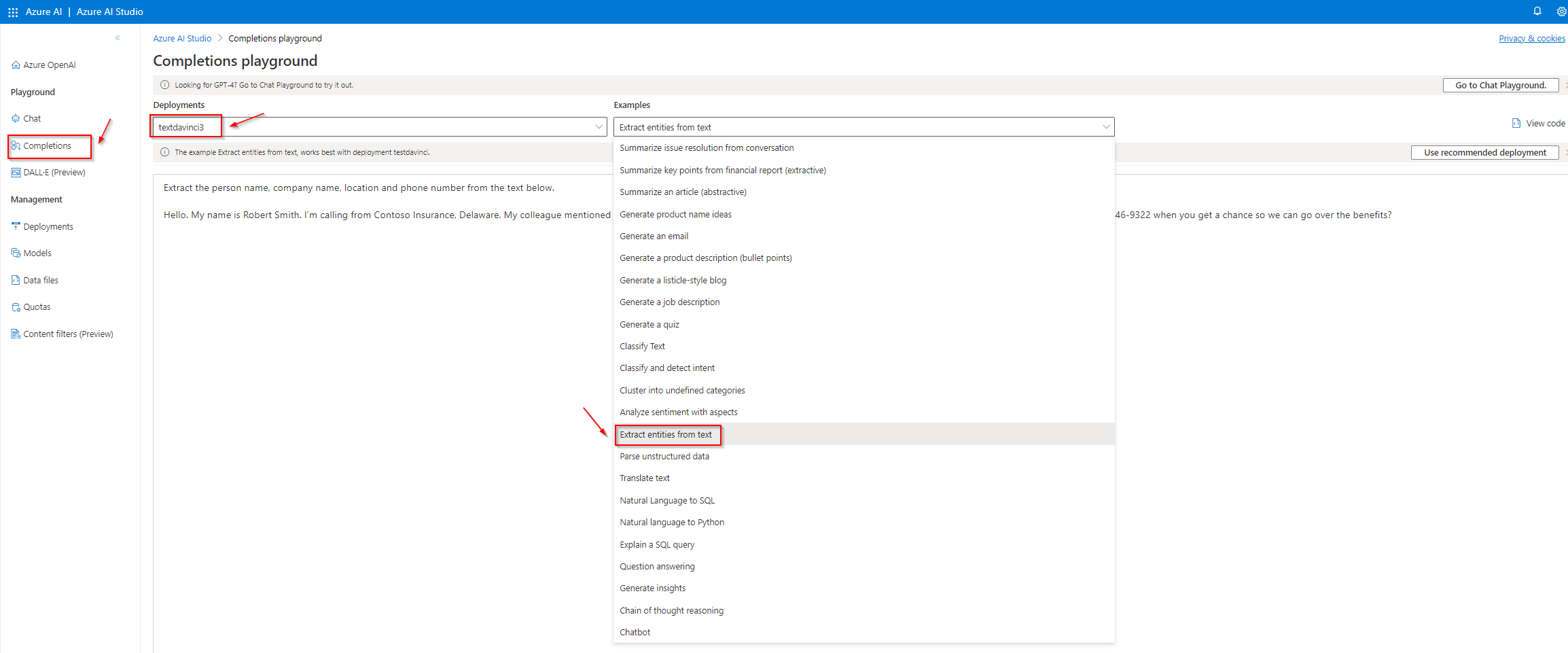Choose Generate a product description option
Screen dimensions: 1568x653
(863, 258)
